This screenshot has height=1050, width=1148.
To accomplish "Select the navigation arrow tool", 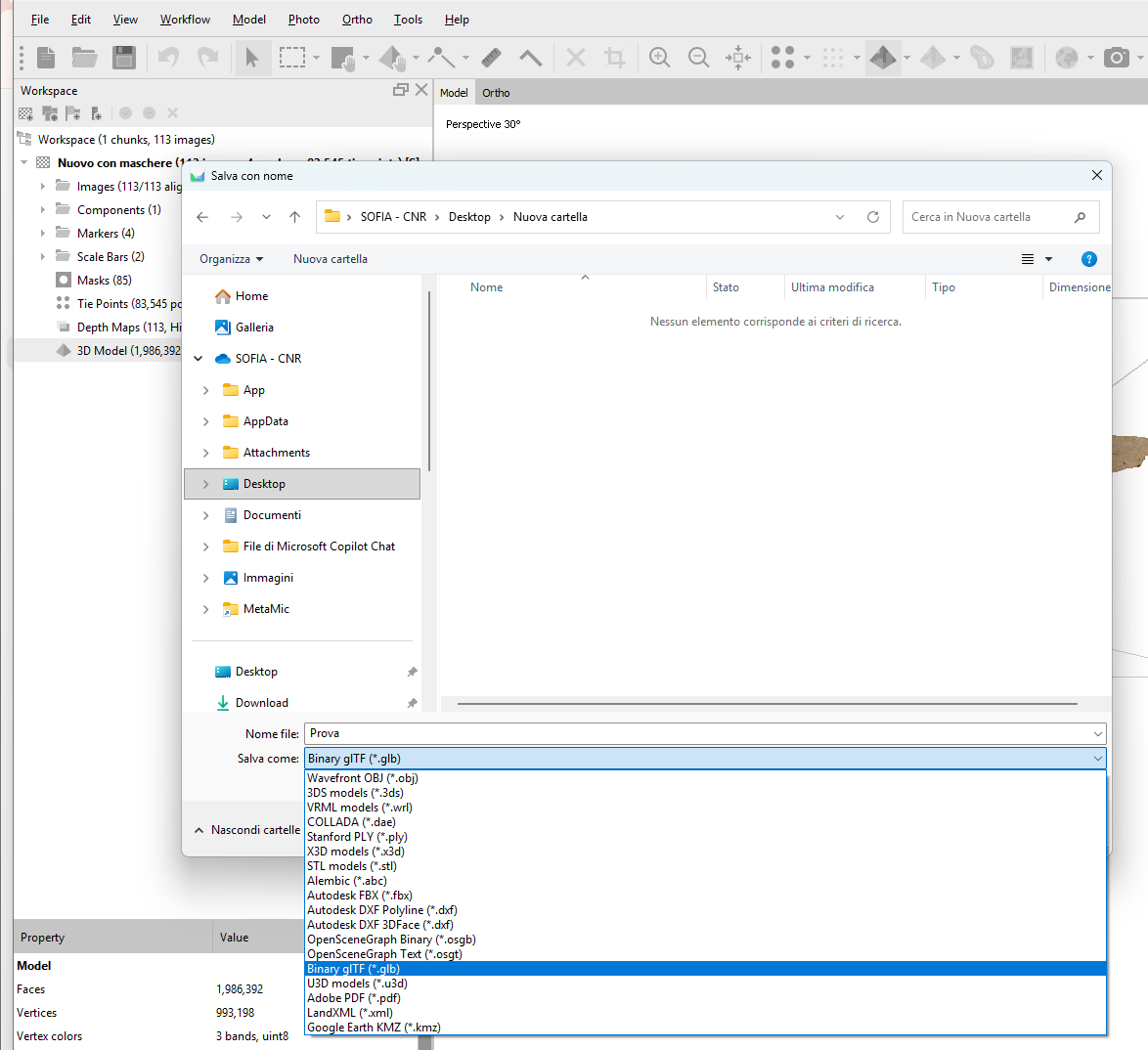I will [x=252, y=58].
